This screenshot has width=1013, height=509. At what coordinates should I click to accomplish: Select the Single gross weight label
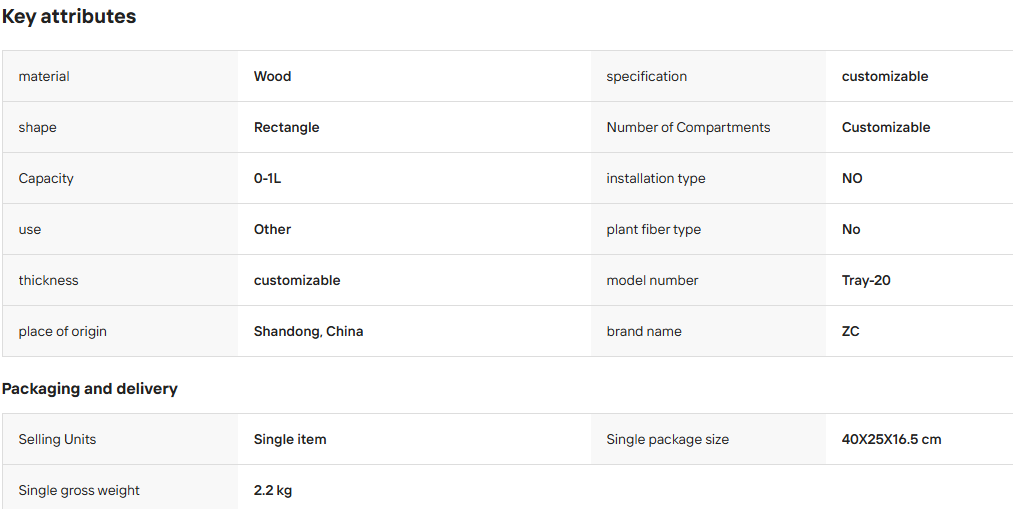(79, 490)
